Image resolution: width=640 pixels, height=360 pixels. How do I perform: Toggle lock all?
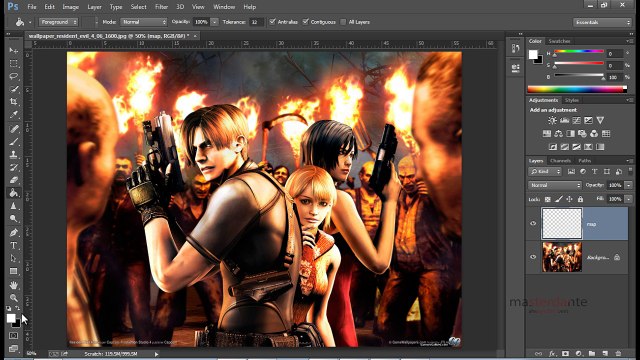click(580, 199)
